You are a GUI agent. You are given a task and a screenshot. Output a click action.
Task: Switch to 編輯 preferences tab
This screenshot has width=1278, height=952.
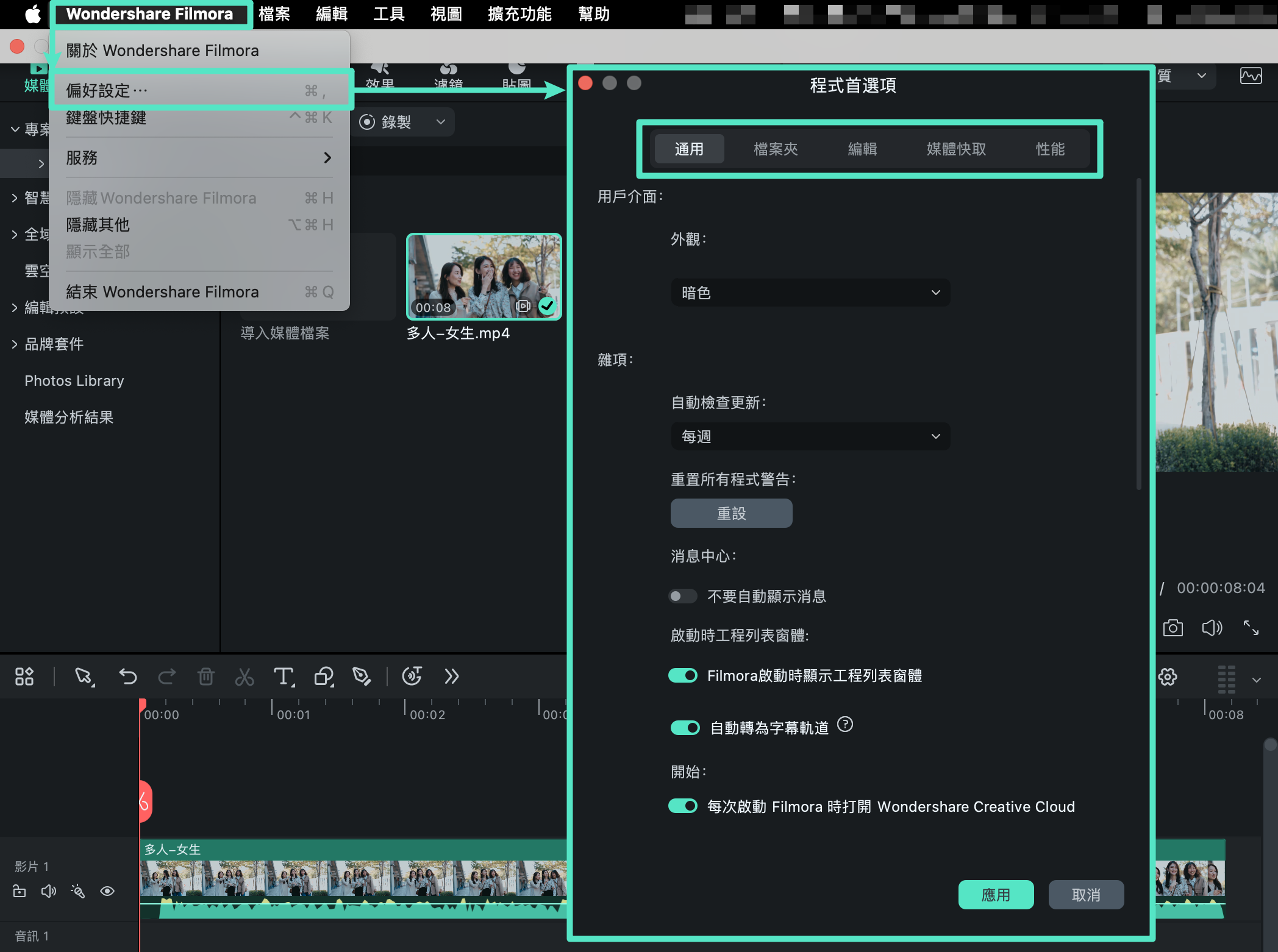point(862,149)
